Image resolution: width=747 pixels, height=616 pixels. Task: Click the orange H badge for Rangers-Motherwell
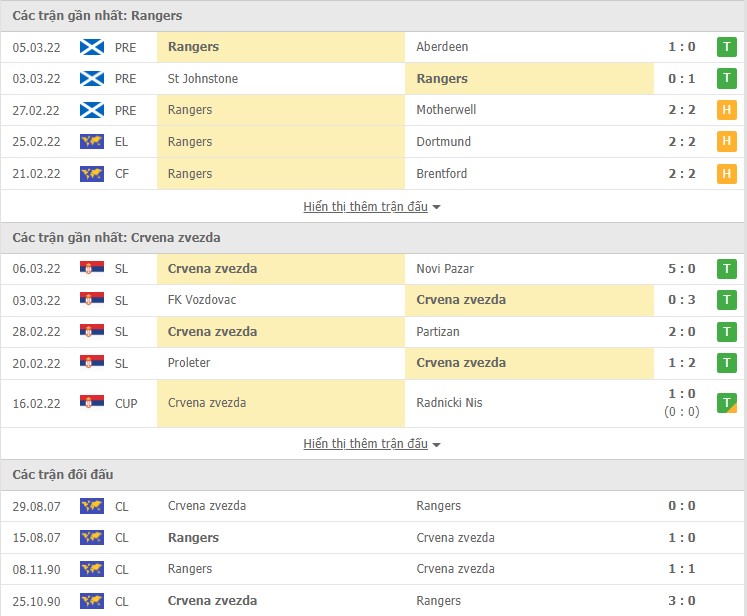pyautogui.click(x=726, y=110)
